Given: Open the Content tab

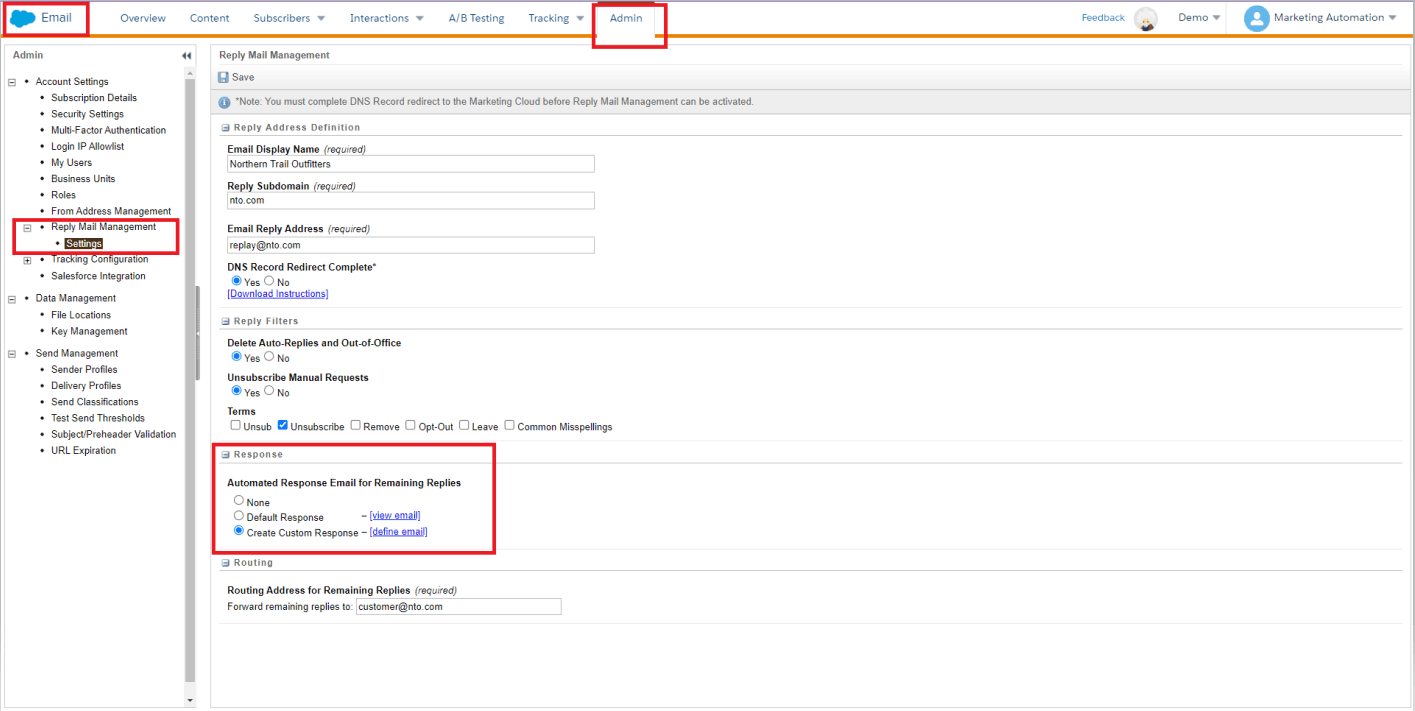Looking at the screenshot, I should click(x=209, y=18).
